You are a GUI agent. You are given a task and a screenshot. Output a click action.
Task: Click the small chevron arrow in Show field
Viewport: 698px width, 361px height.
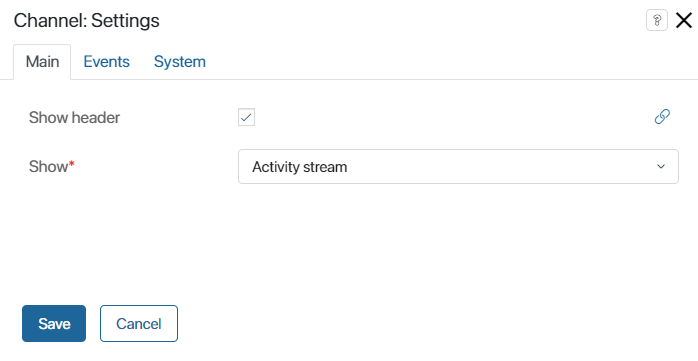coord(661,166)
